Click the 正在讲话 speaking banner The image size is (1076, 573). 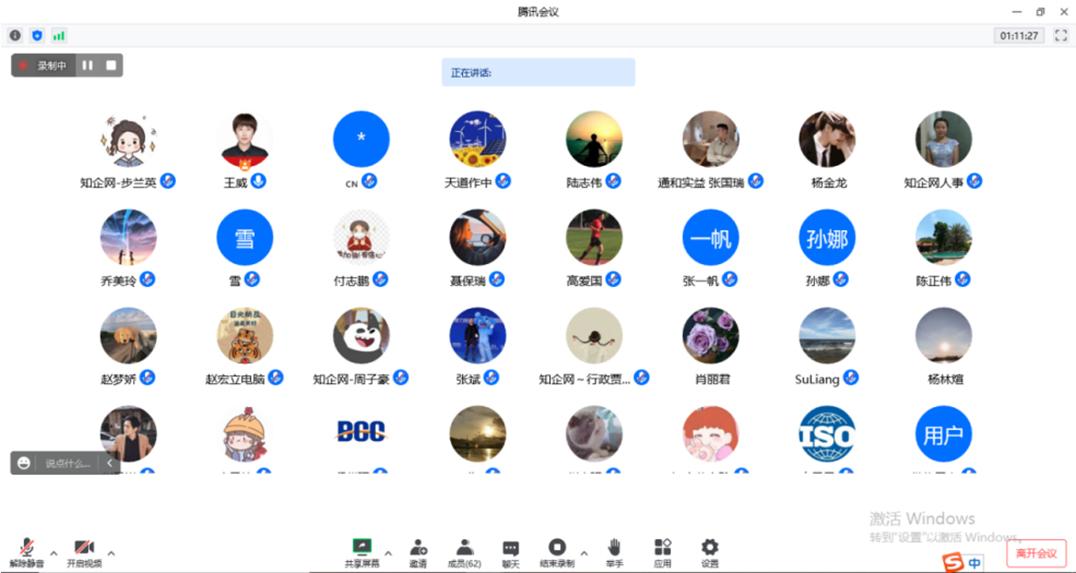tap(538, 72)
